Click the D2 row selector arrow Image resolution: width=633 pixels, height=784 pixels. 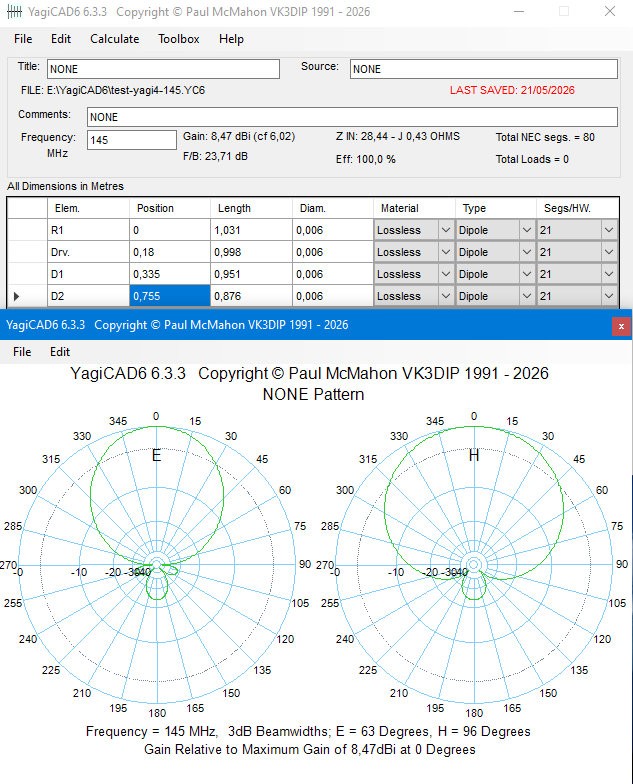pos(16,296)
